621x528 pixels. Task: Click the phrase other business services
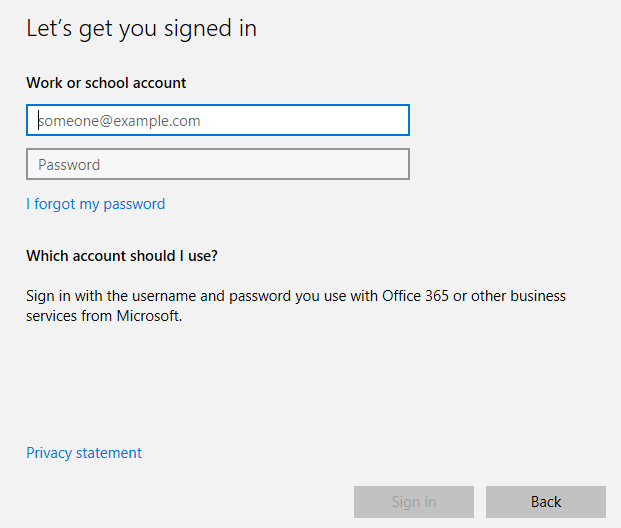[296, 306]
